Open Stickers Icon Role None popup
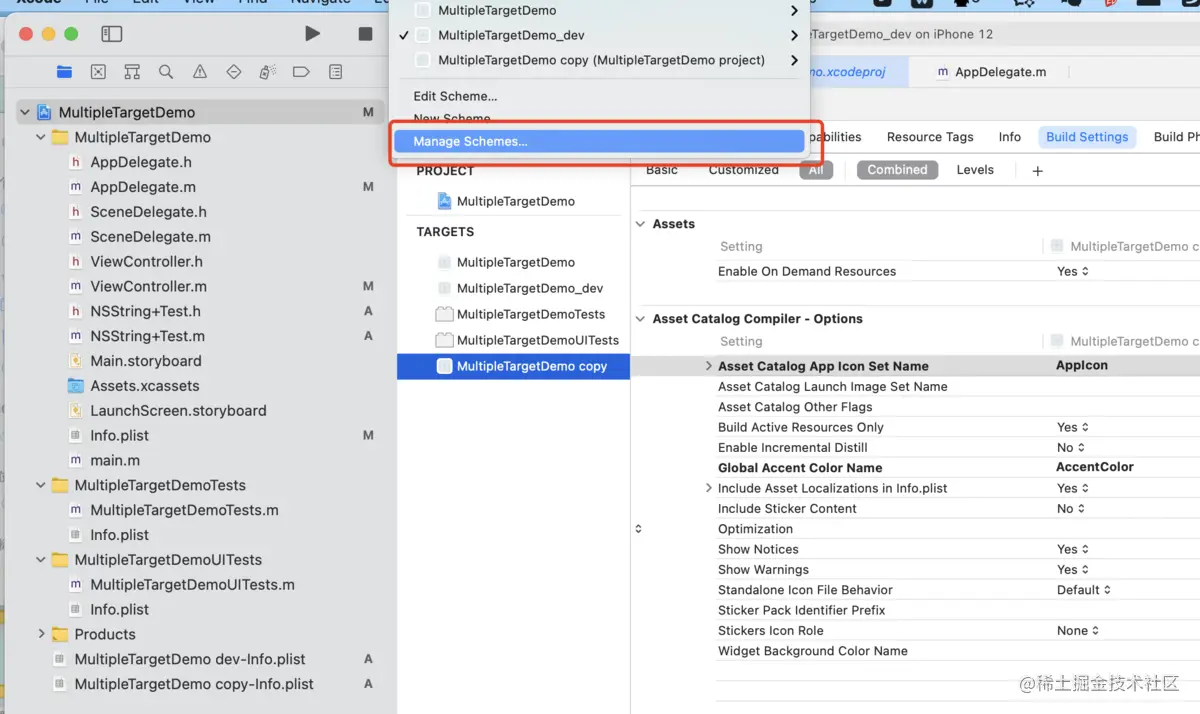 point(1078,631)
